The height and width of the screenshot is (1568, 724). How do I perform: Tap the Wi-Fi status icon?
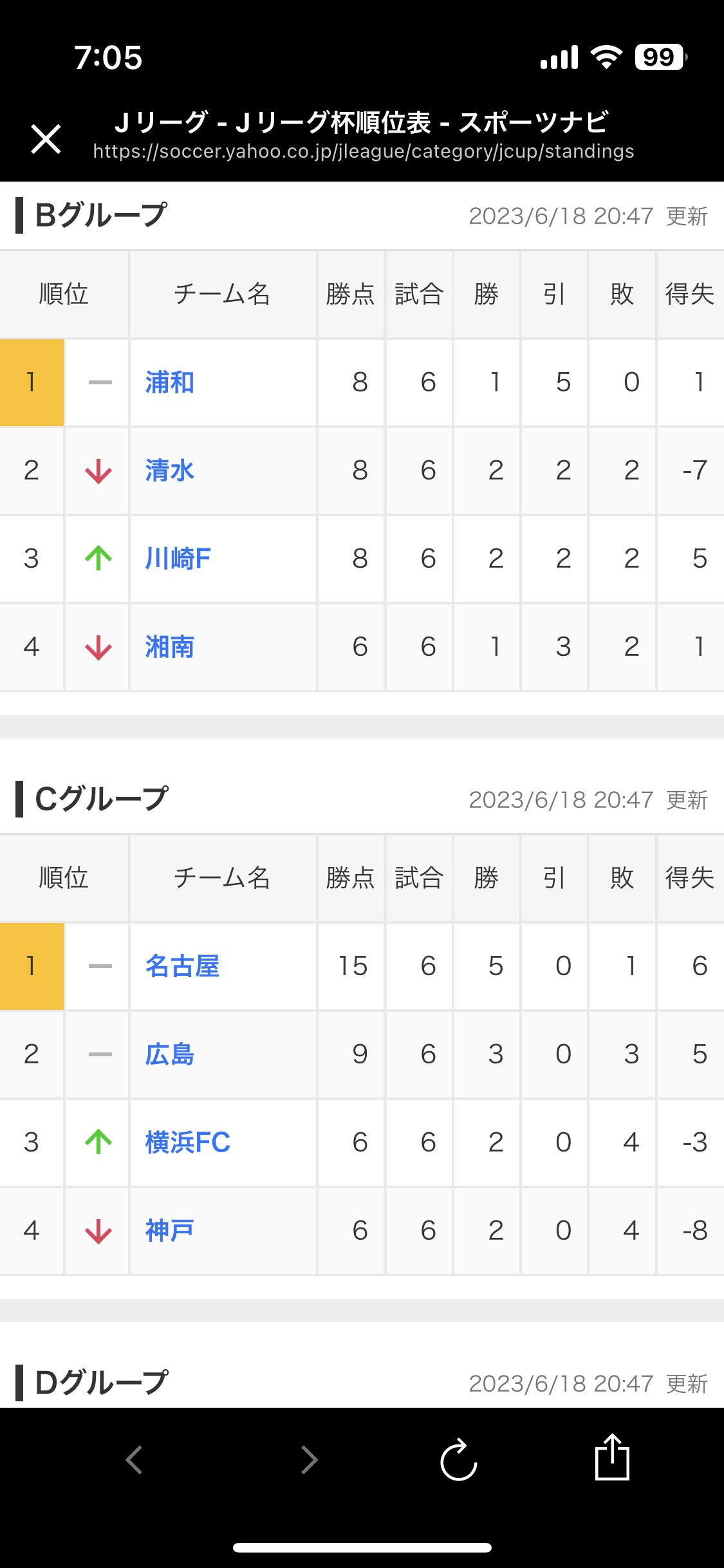pyautogui.click(x=606, y=57)
